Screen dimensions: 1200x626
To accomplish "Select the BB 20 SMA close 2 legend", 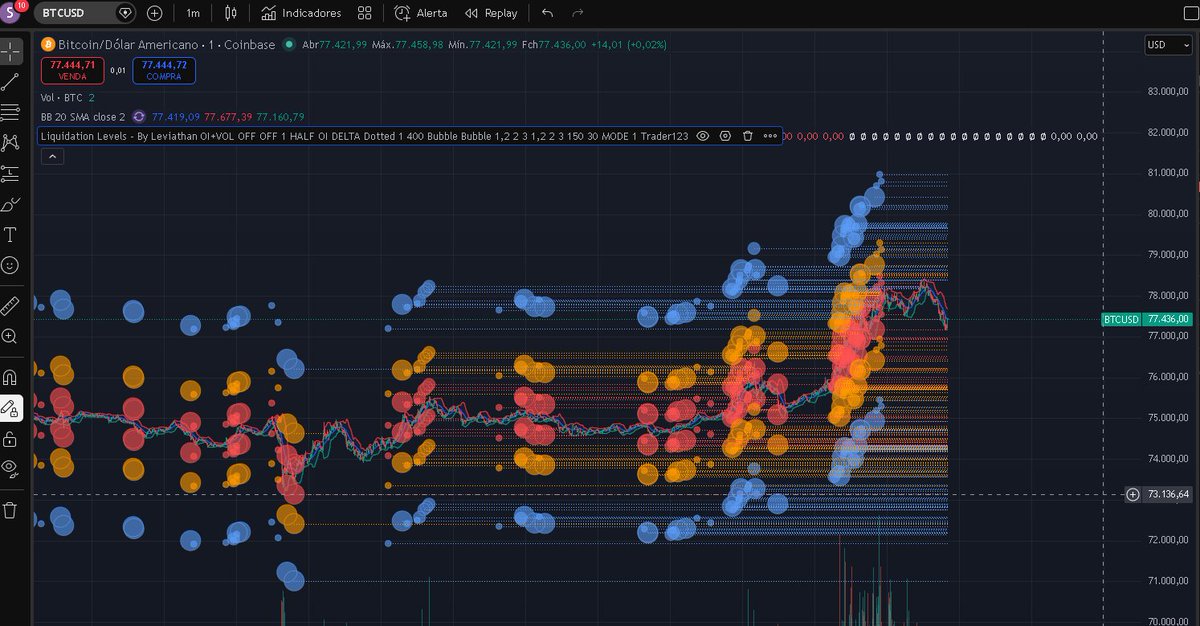I will 82,117.
